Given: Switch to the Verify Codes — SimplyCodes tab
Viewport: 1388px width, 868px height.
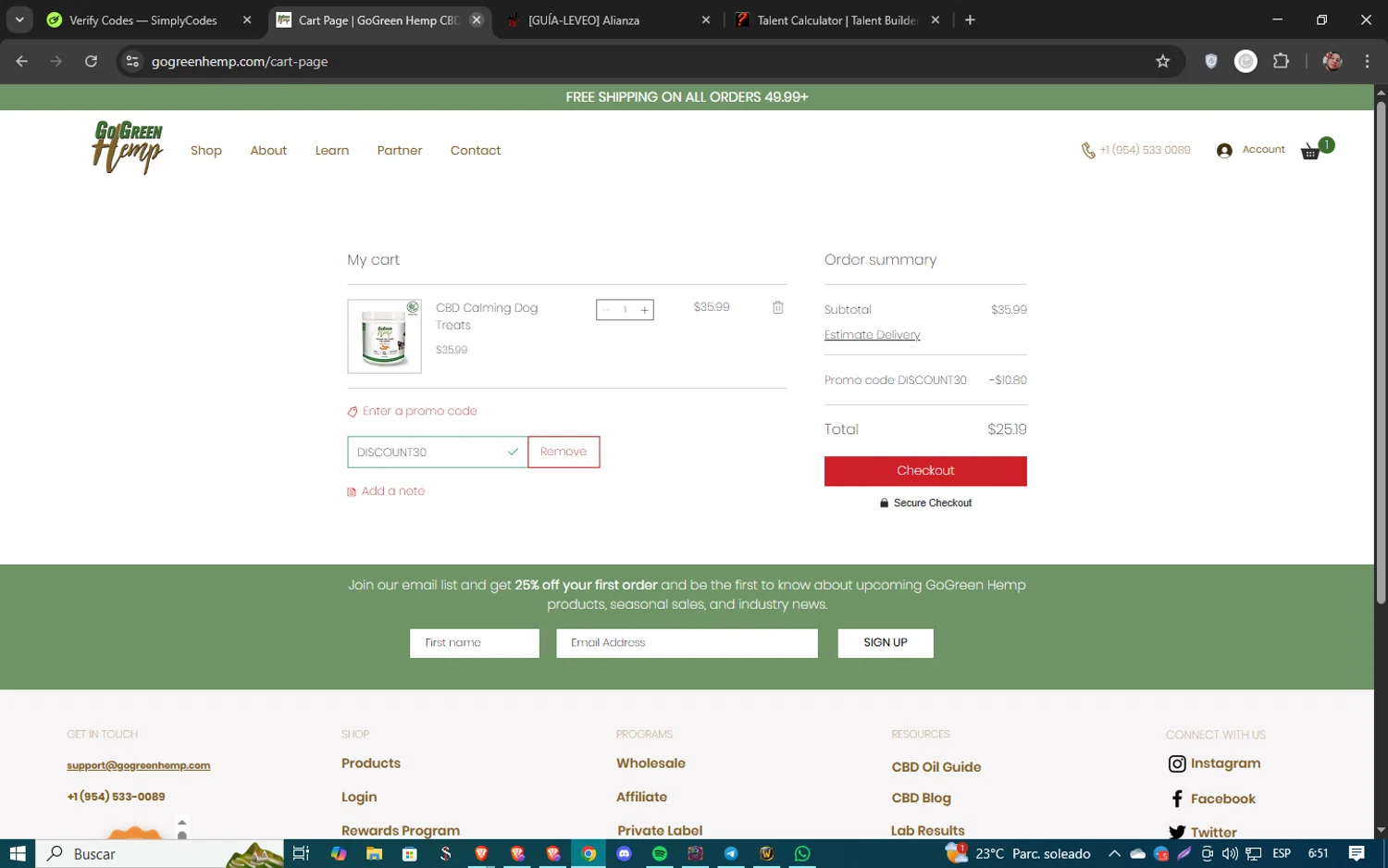Looking at the screenshot, I should coord(143,19).
